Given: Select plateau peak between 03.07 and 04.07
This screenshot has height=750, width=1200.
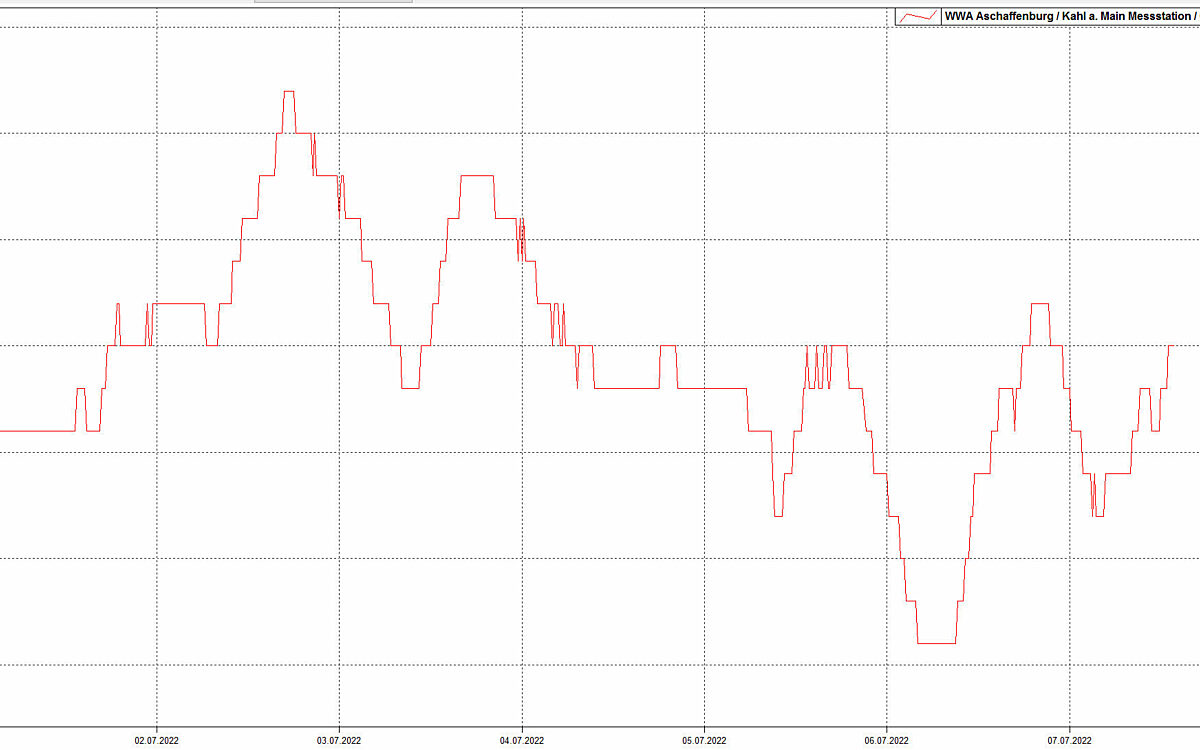Looking at the screenshot, I should click(477, 176).
